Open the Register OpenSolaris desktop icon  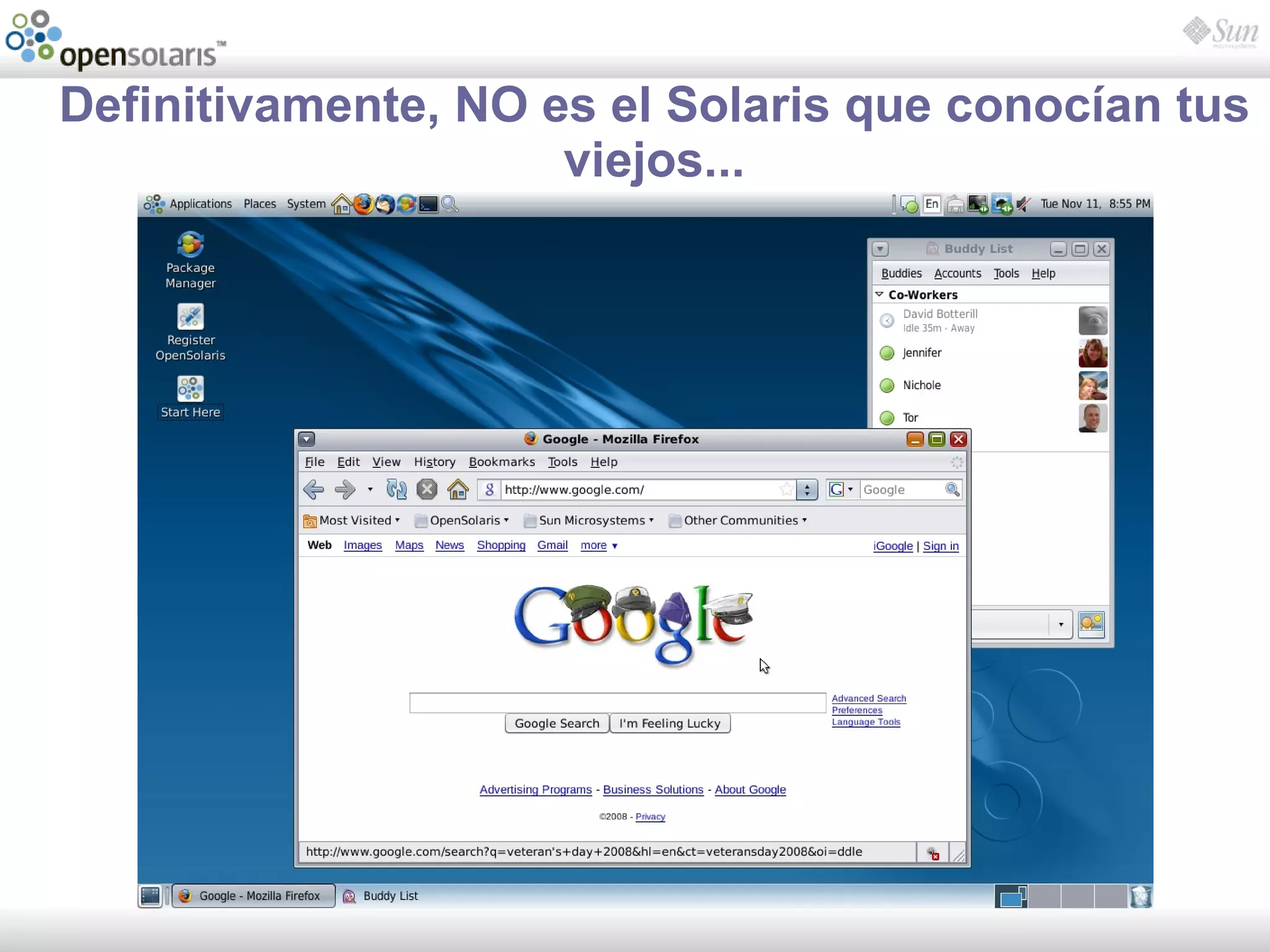(190, 332)
